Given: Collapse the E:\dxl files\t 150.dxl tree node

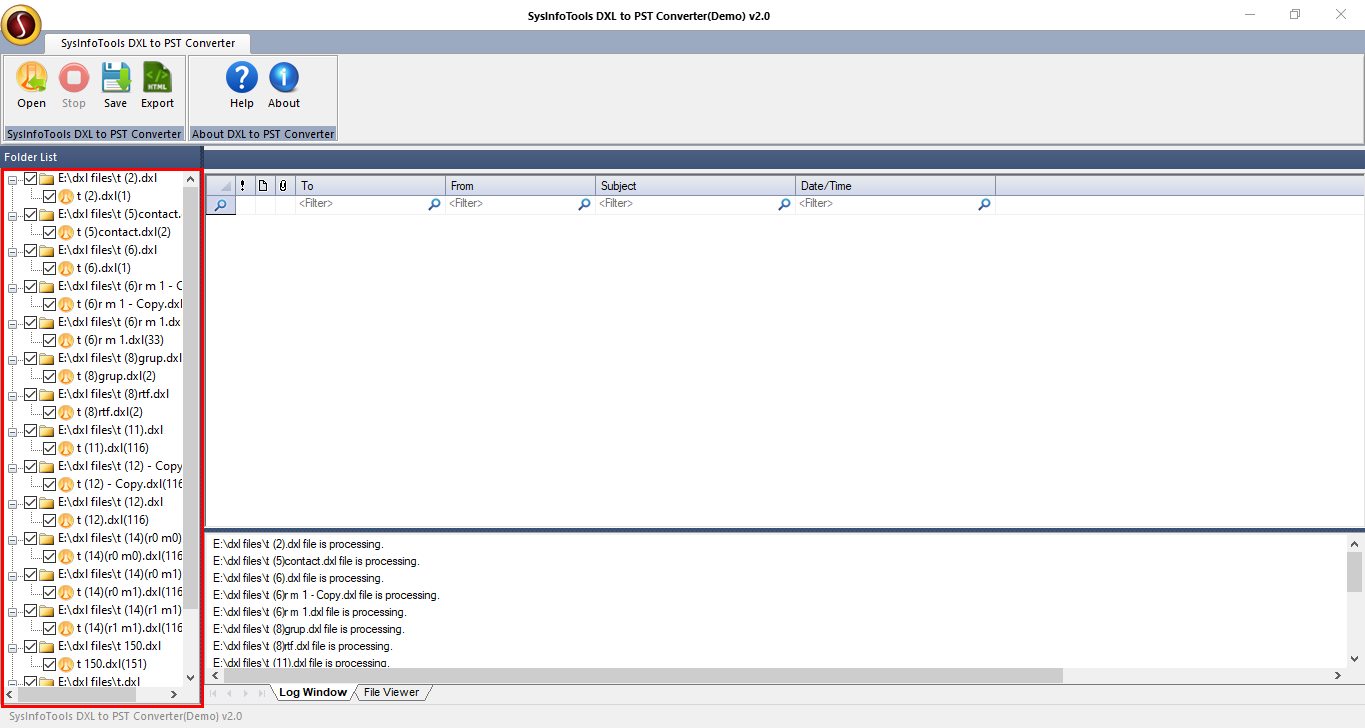Looking at the screenshot, I should tap(13, 647).
